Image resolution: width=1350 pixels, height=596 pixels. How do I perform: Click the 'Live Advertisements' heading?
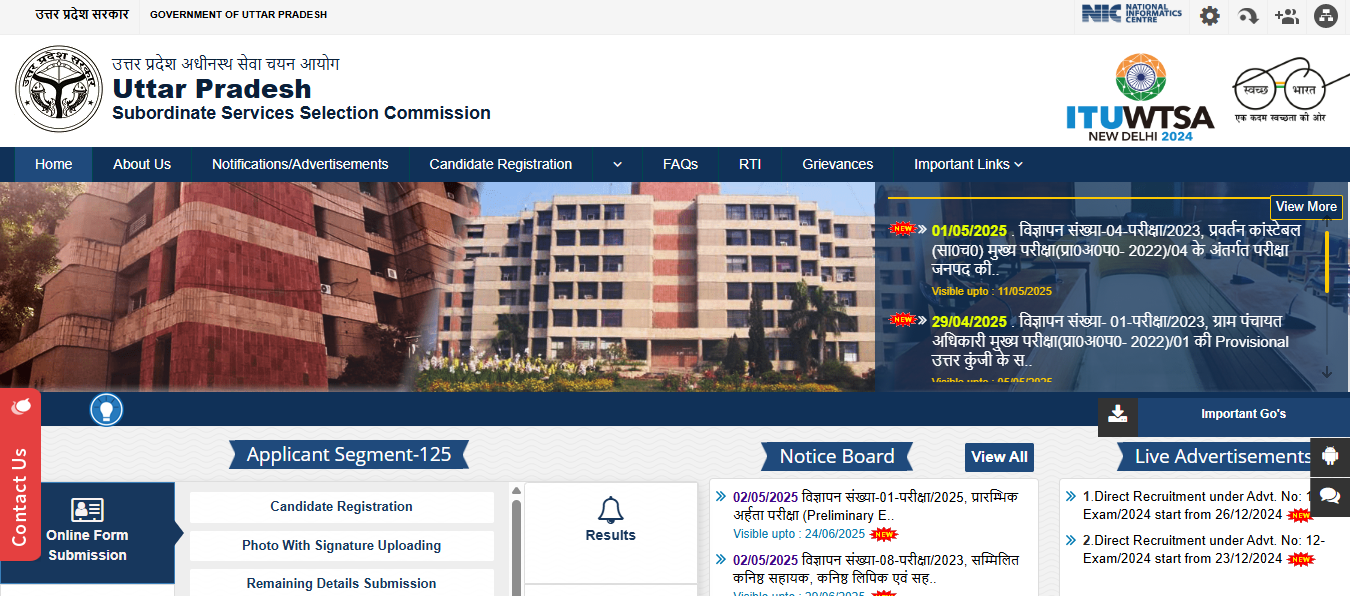pyautogui.click(x=1222, y=457)
